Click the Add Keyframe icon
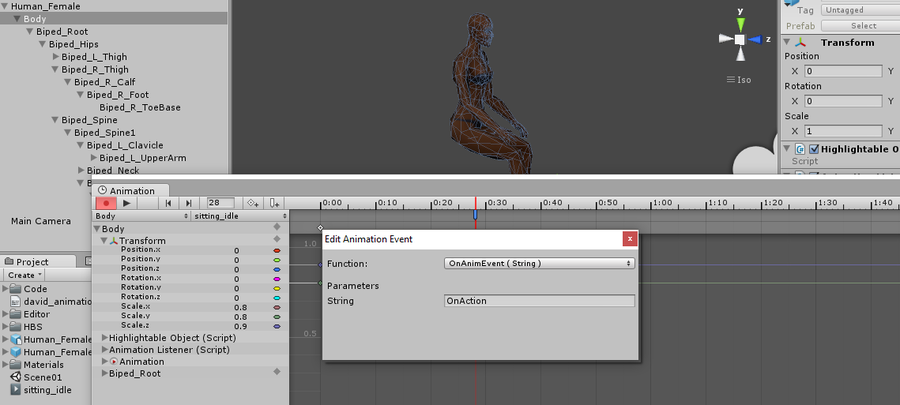The image size is (900, 405). pyautogui.click(x=254, y=203)
